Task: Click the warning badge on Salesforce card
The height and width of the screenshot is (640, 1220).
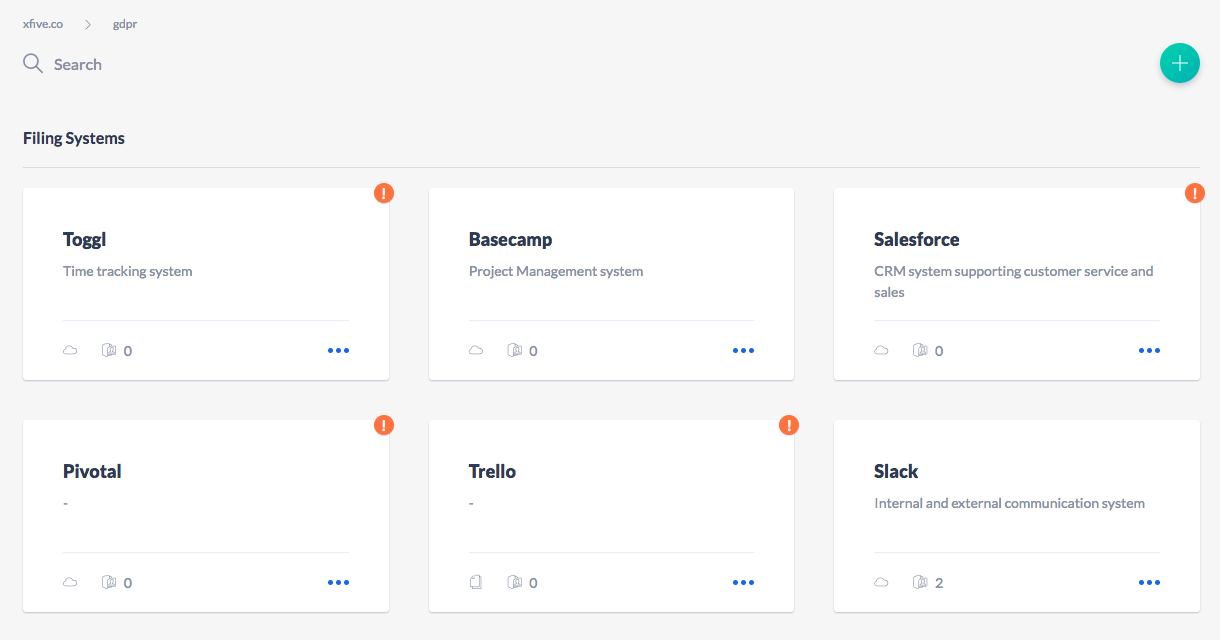Action: pos(1195,193)
